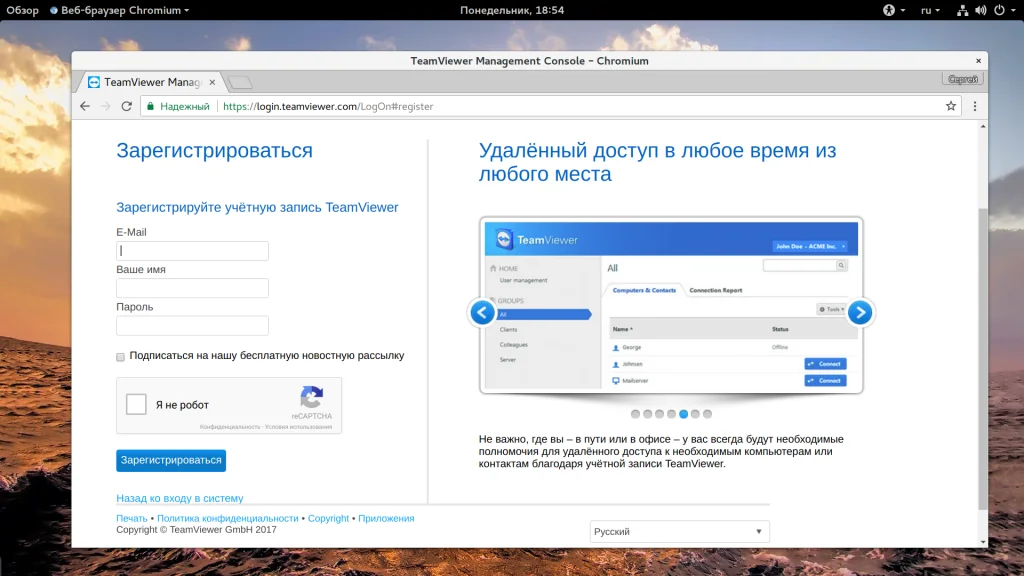1024x576 pixels.
Task: Check the "Я не робот" reCAPTCHA box
Action: (x=137, y=405)
